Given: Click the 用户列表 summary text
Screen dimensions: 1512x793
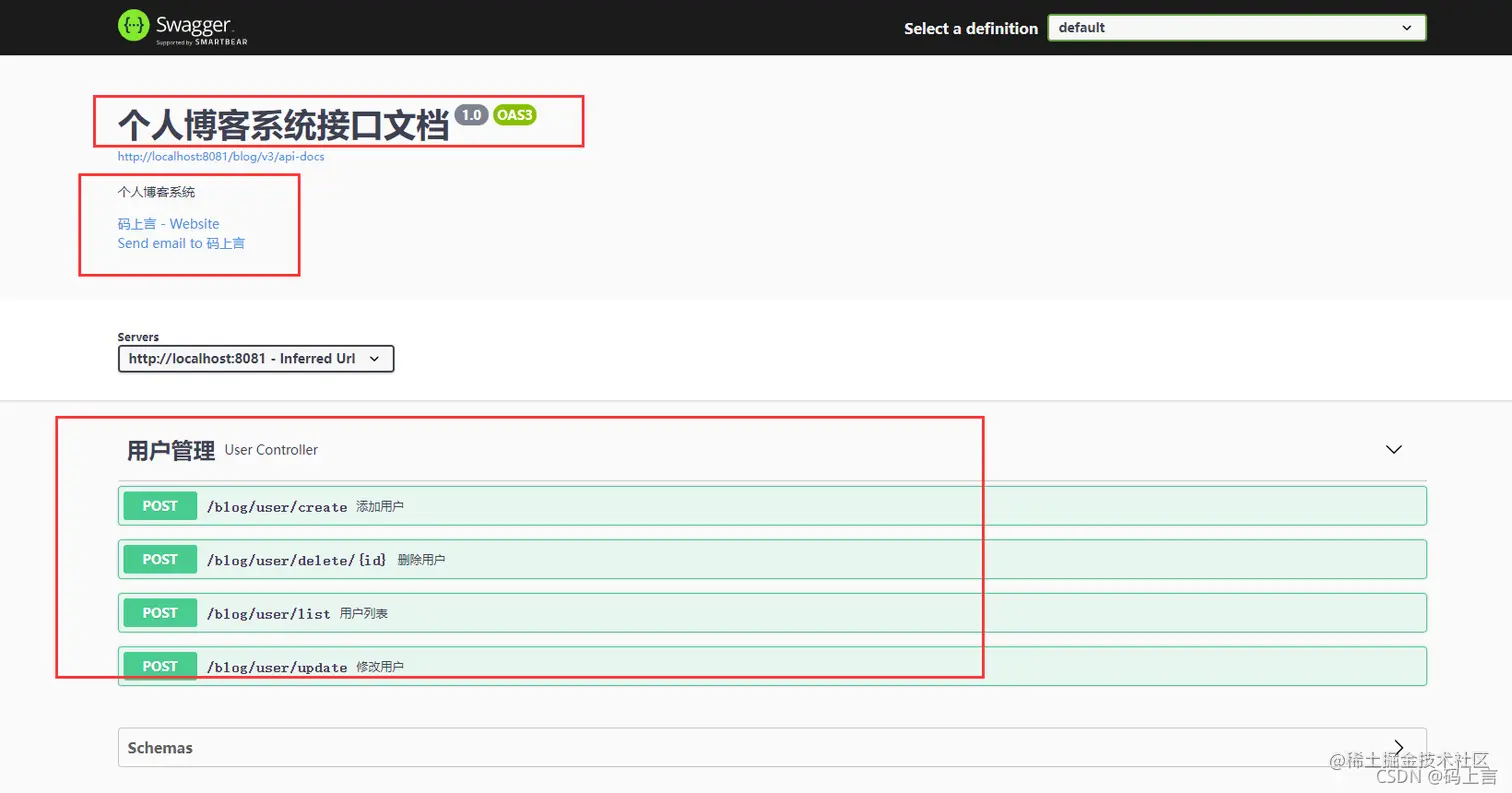Looking at the screenshot, I should click(364, 614).
